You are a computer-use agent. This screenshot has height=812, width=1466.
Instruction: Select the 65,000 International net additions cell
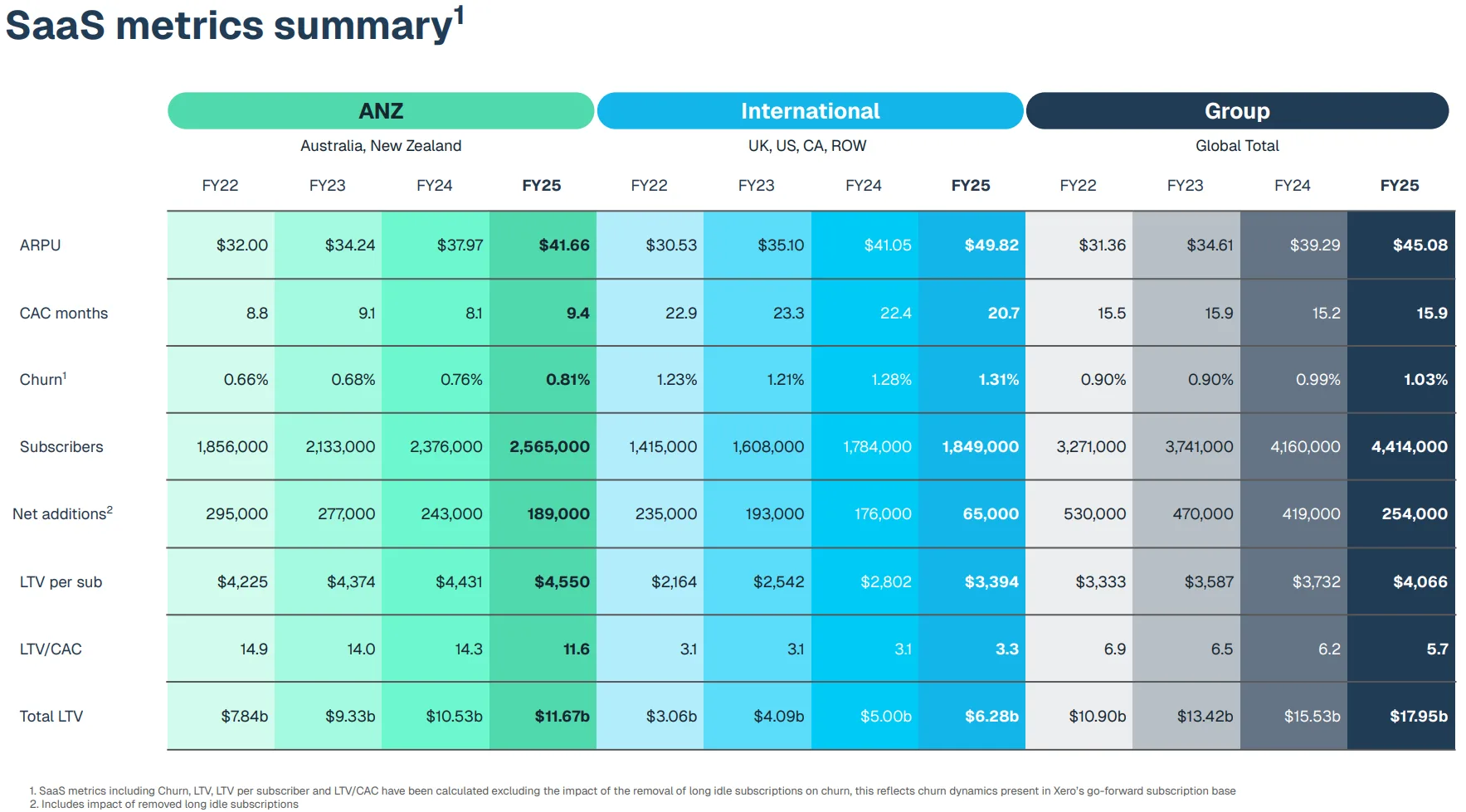tap(990, 514)
